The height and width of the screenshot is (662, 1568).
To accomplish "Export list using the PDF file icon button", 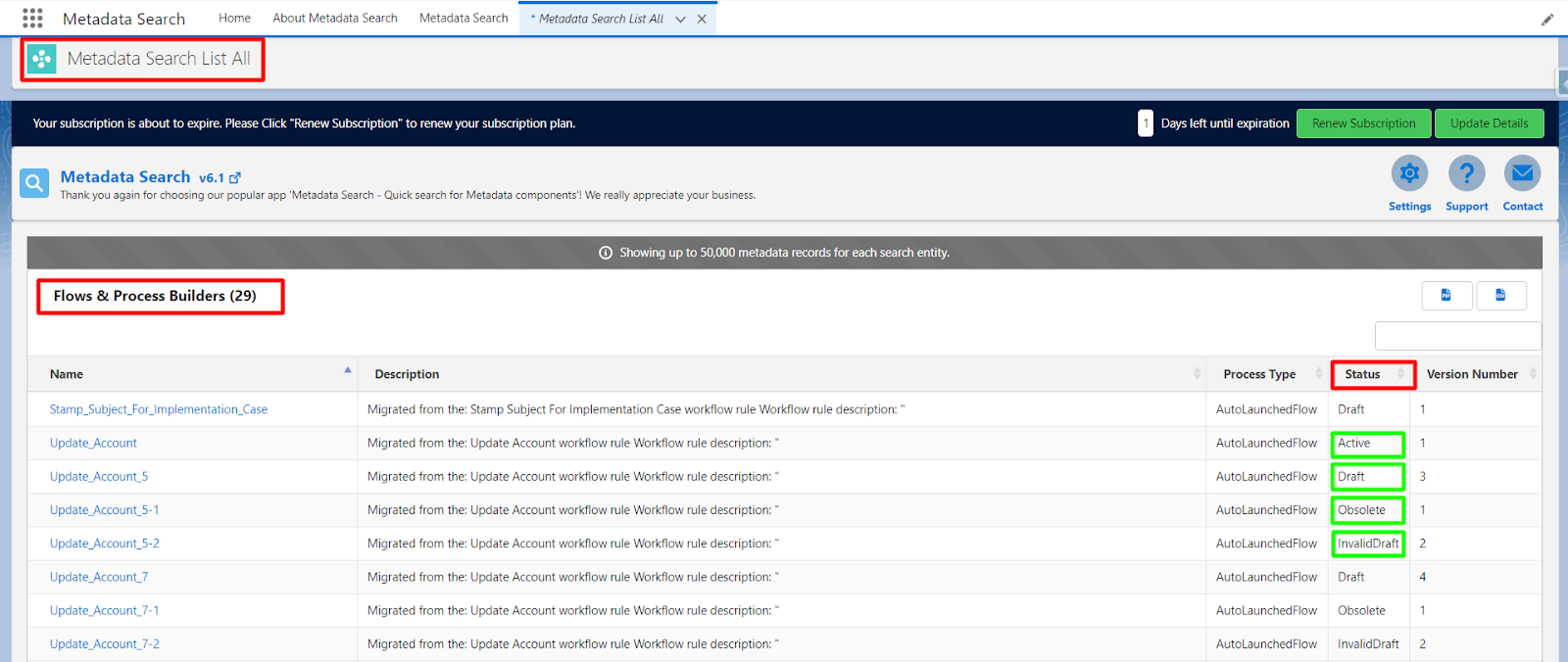I will click(x=1446, y=296).
